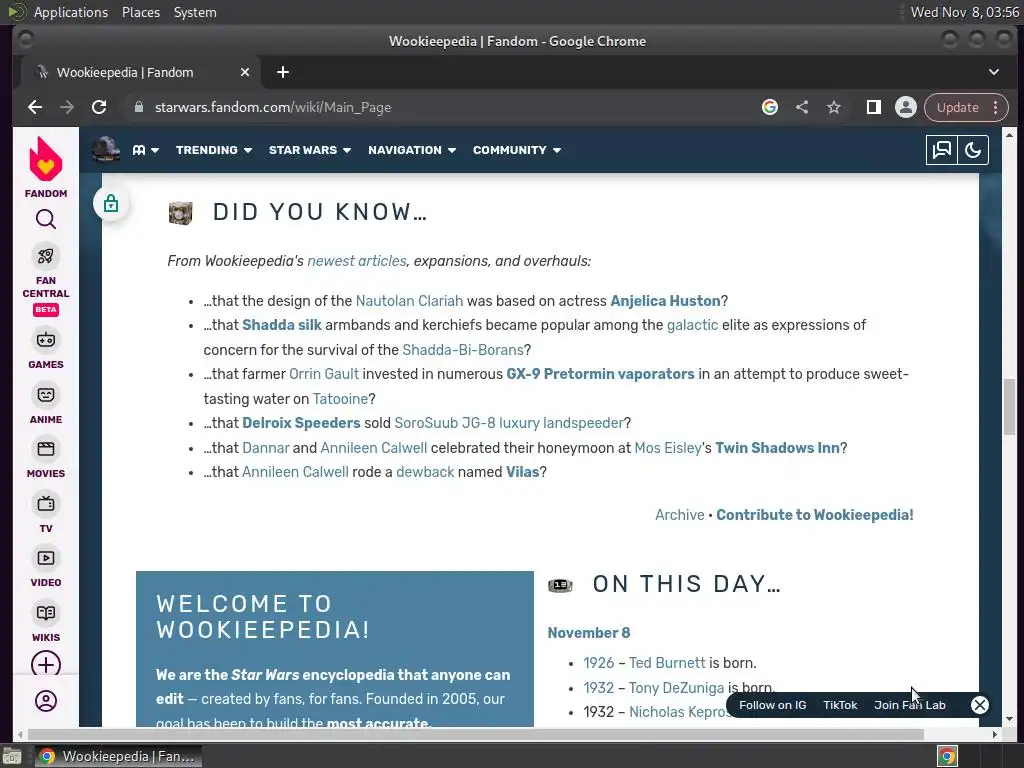
Task: Open the Shadda silk article
Action: (x=281, y=325)
